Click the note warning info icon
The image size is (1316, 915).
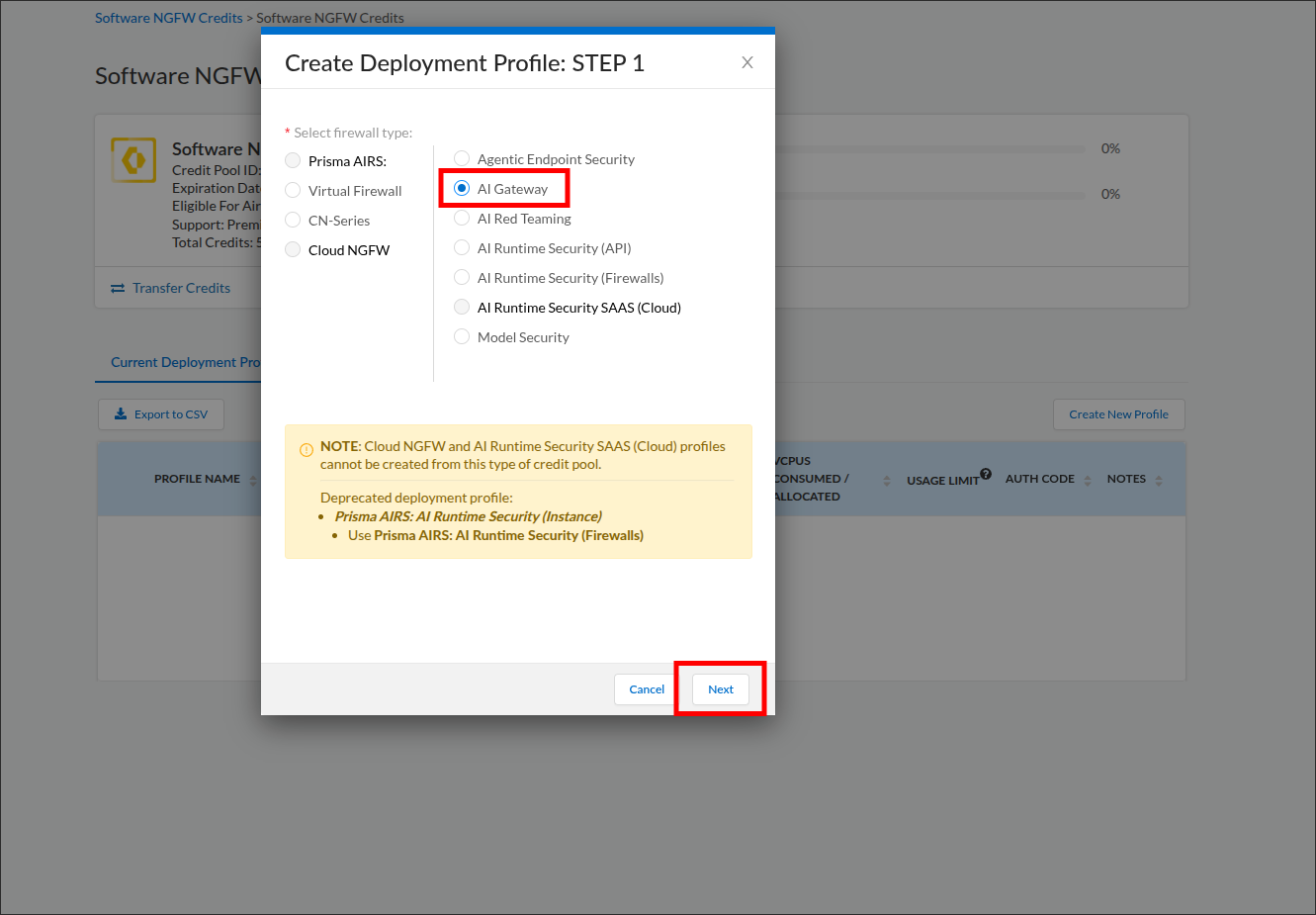[307, 450]
